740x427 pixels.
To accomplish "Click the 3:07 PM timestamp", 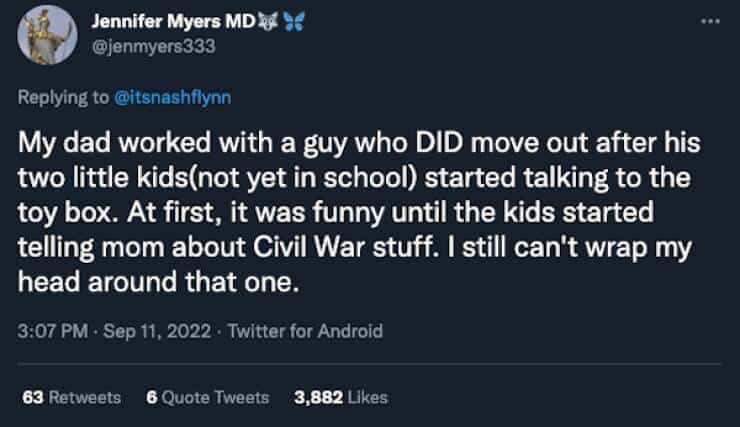I will [x=49, y=331].
